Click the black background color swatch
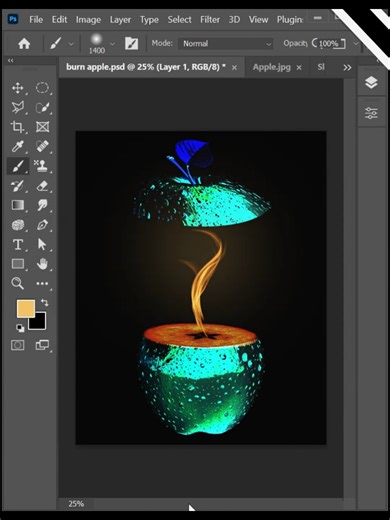The image size is (390, 520). click(x=39, y=323)
